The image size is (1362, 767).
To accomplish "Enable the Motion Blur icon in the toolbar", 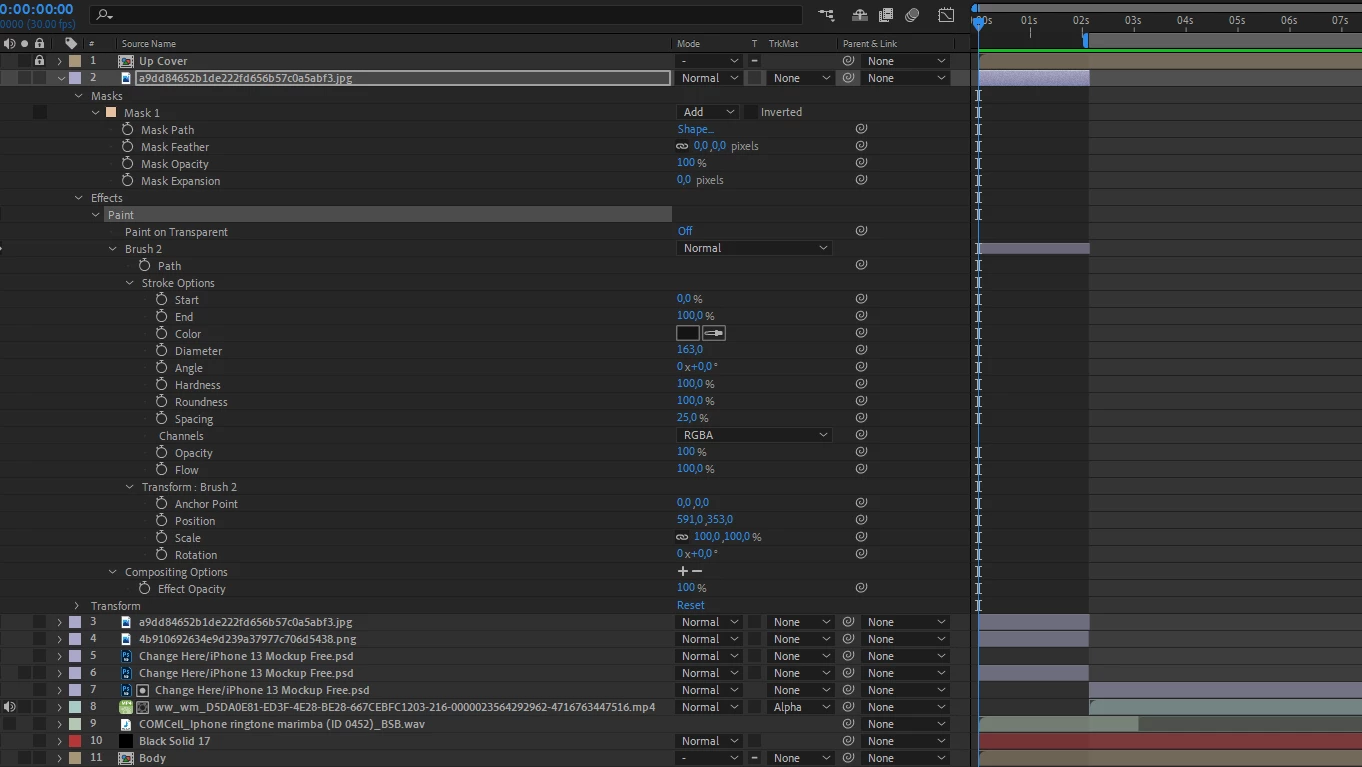I will tap(912, 15).
